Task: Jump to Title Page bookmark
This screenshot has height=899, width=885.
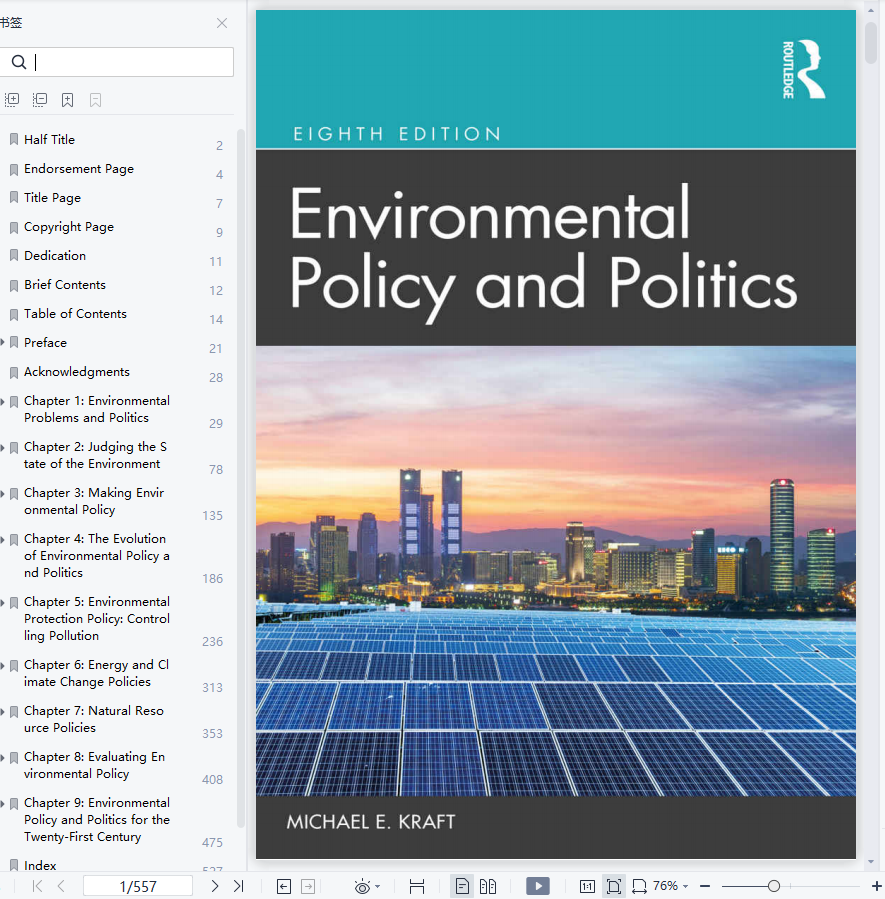Action: 52,197
